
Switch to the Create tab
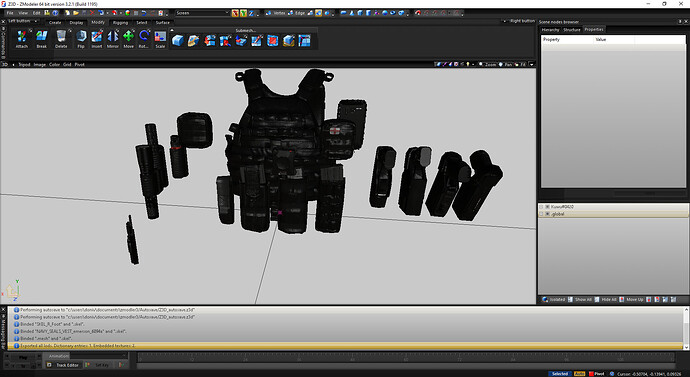pyautogui.click(x=55, y=22)
